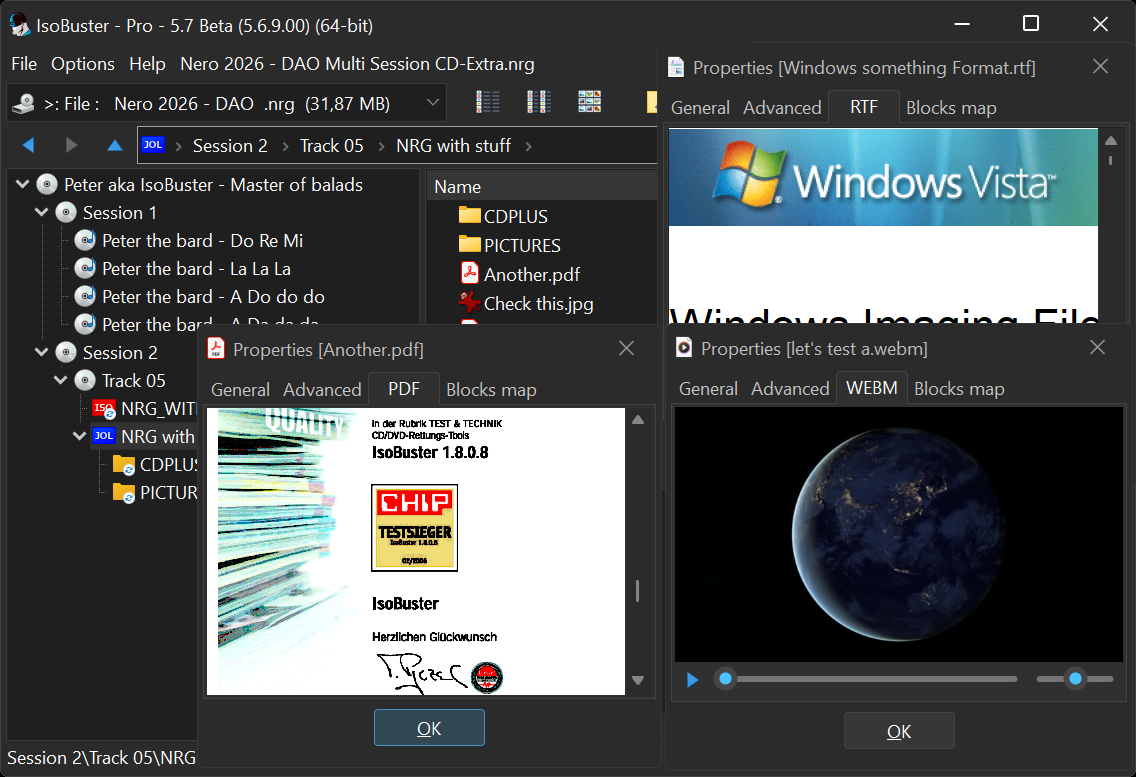Viewport: 1136px width, 777px height.
Task: Open the Options menu
Action: pos(83,64)
